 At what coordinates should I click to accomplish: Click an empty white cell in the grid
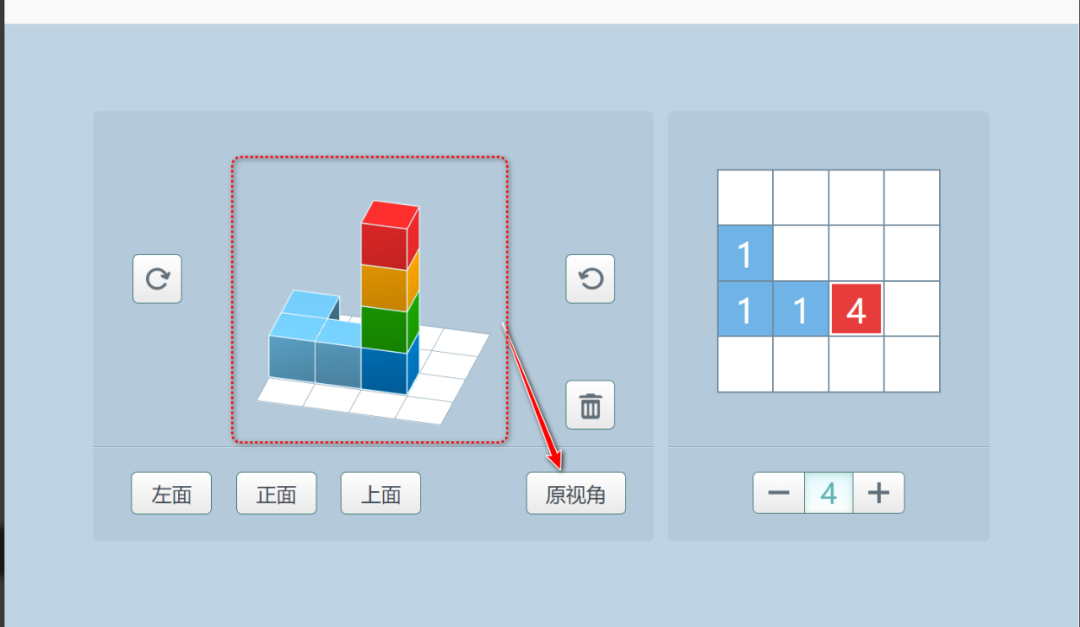(x=911, y=196)
